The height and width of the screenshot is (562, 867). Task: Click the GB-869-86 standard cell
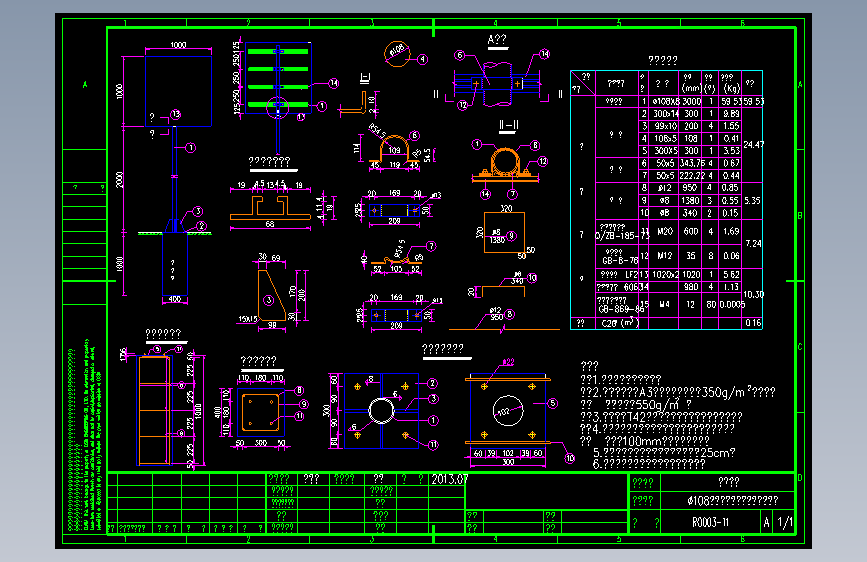pos(621,309)
